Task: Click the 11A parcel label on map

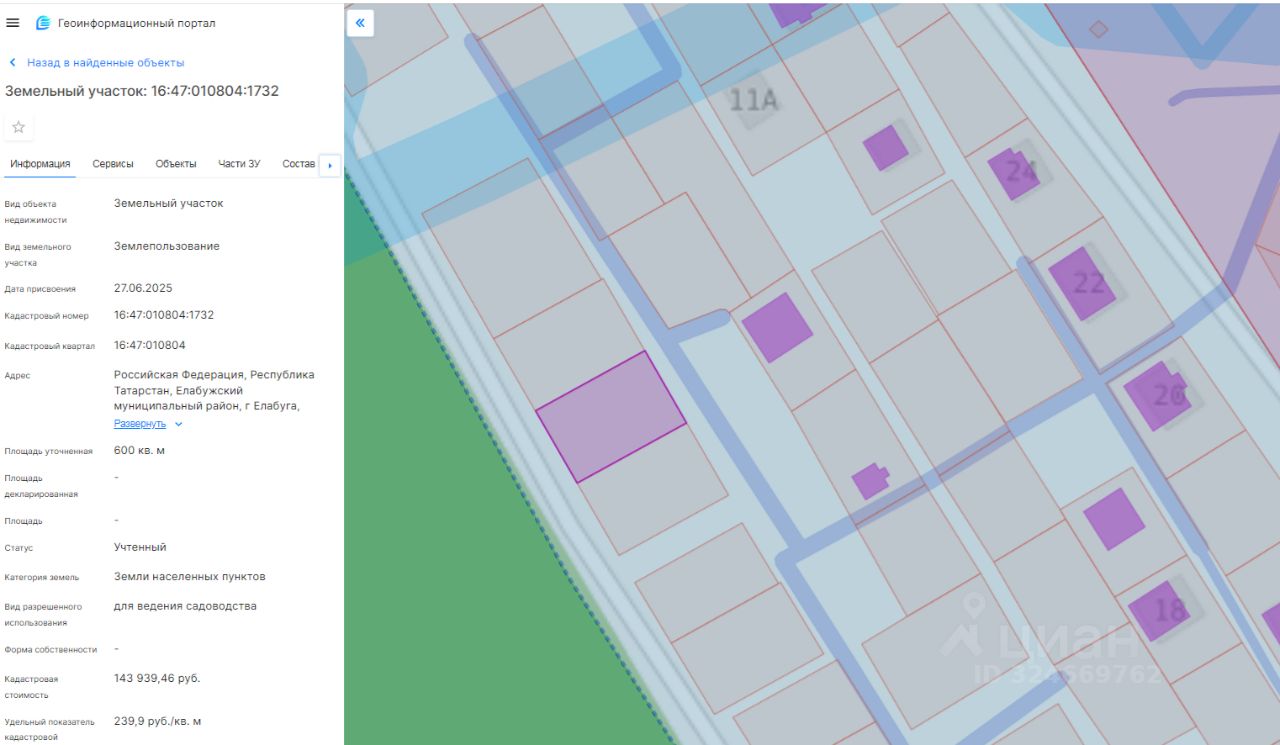Action: coord(753,100)
